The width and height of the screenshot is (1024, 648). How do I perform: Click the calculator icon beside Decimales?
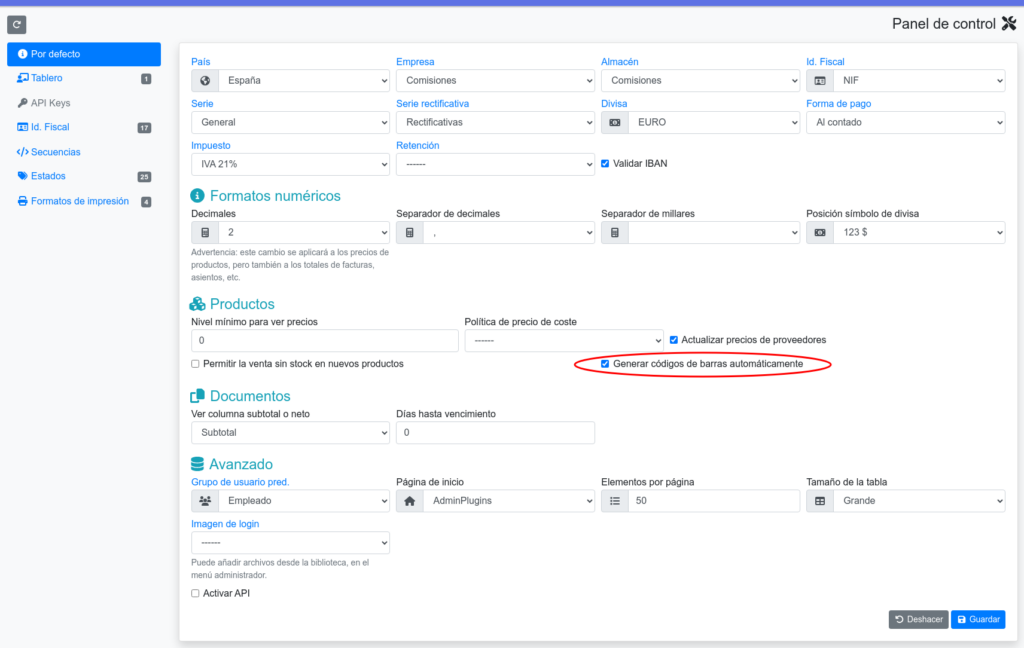(205, 232)
